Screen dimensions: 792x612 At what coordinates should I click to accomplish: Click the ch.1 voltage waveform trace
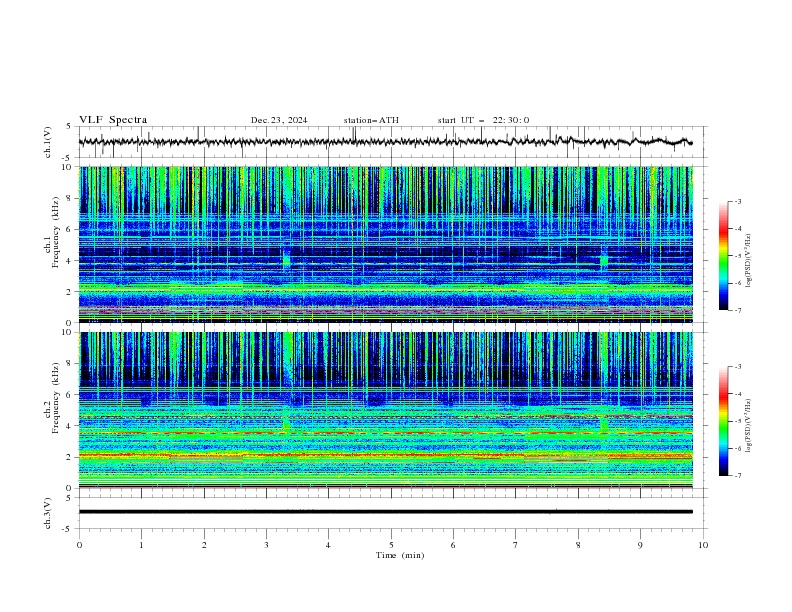[x=385, y=142]
